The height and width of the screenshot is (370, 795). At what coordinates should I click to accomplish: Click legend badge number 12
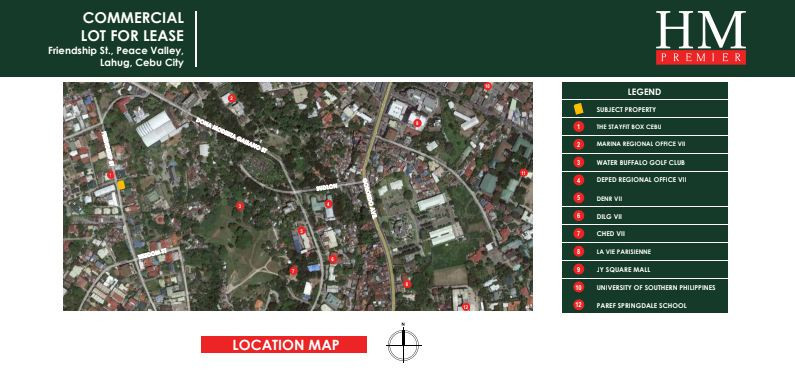578,305
